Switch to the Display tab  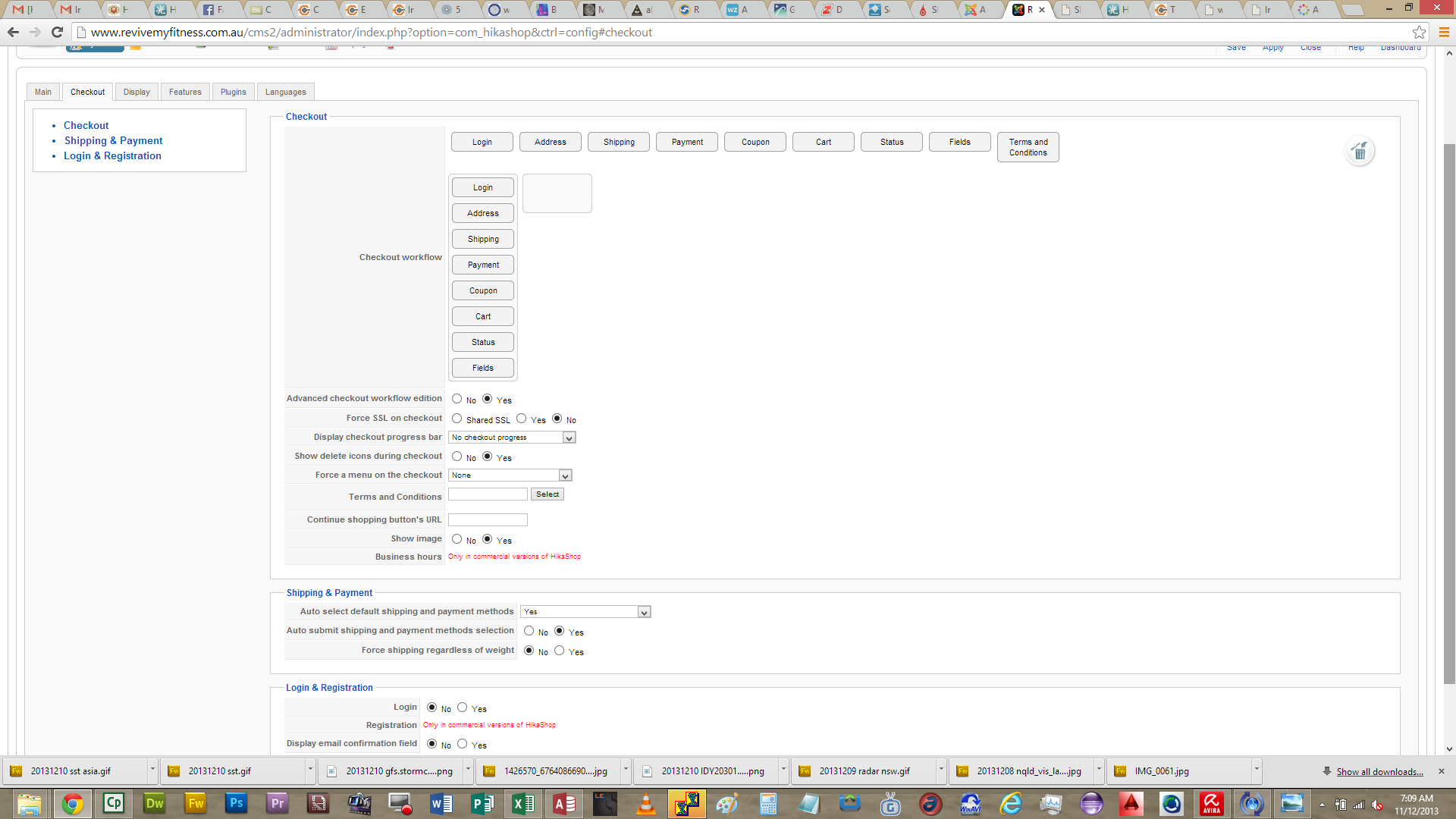pyautogui.click(x=136, y=92)
